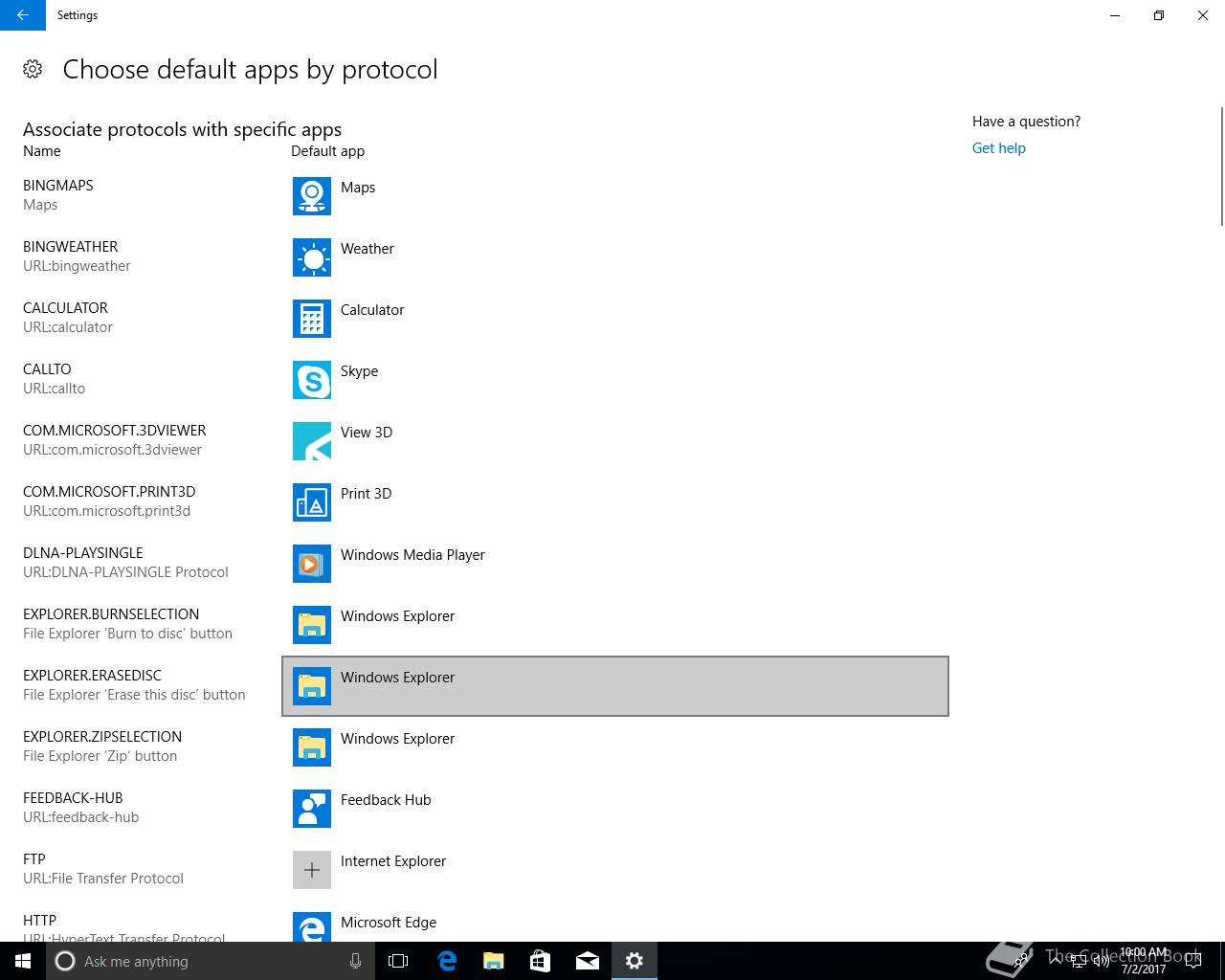This screenshot has width=1225, height=980.
Task: Click the Settings gear taskbar button
Action: [635, 961]
